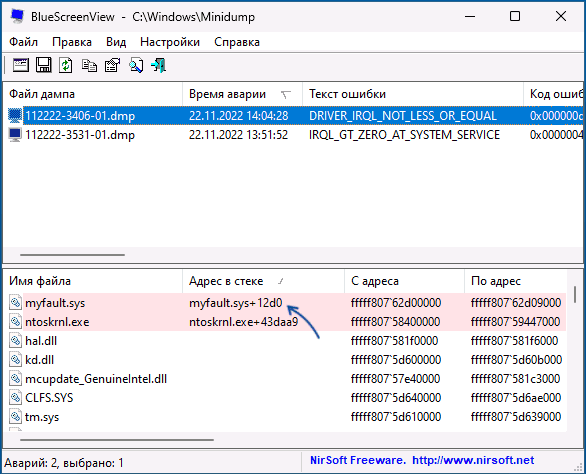The image size is (586, 474).
Task: Click the file icon next to kd.dll
Action: click(15, 360)
